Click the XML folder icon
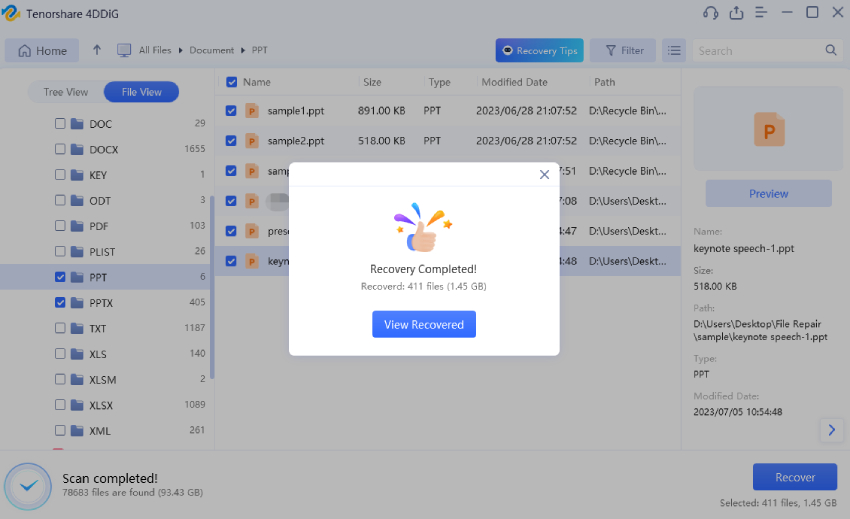Viewport: 850px width, 519px height. 77,431
